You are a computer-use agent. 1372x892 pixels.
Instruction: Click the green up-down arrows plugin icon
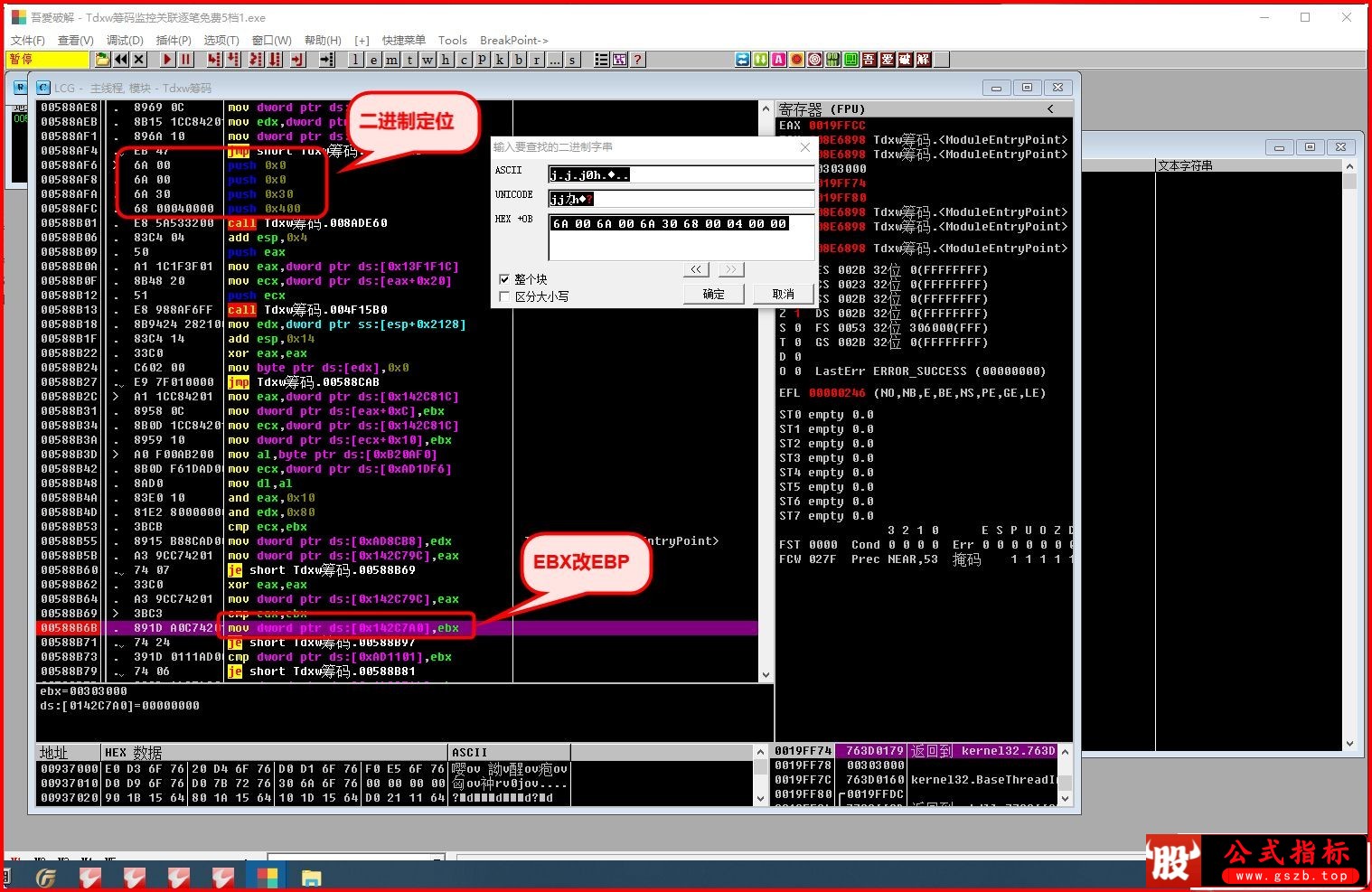[761, 60]
